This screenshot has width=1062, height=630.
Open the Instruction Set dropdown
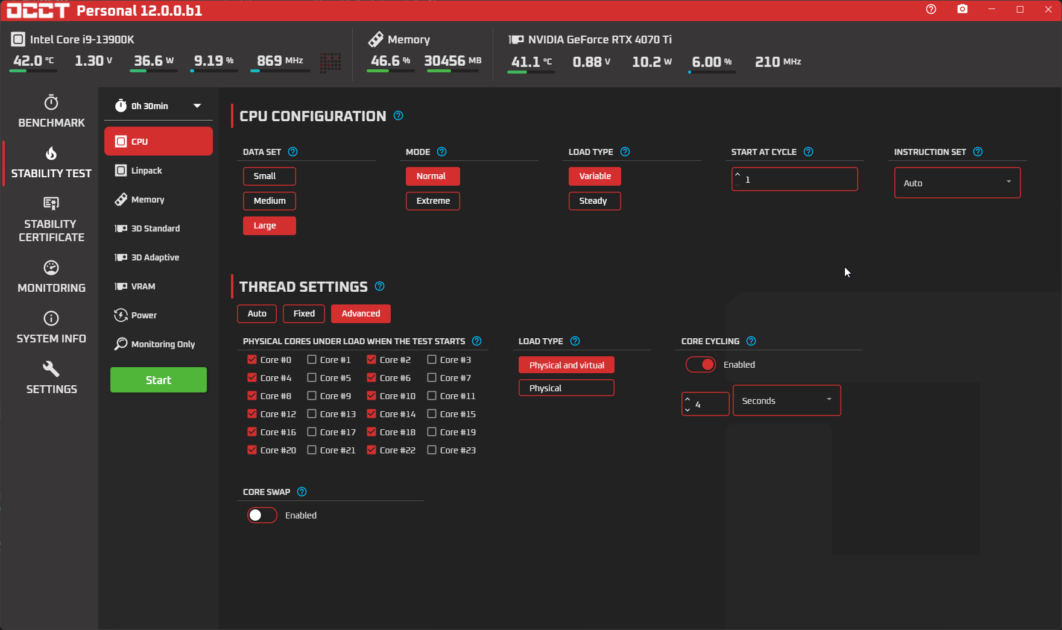(x=956, y=182)
